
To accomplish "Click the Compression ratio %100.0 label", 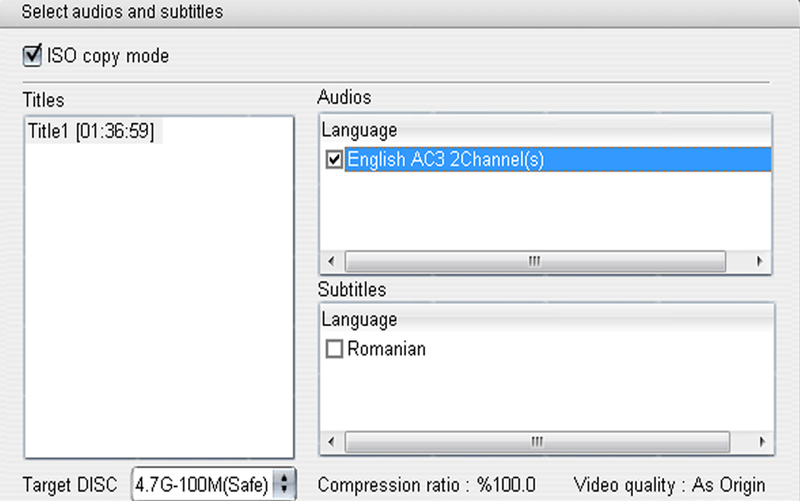I will (x=427, y=485).
